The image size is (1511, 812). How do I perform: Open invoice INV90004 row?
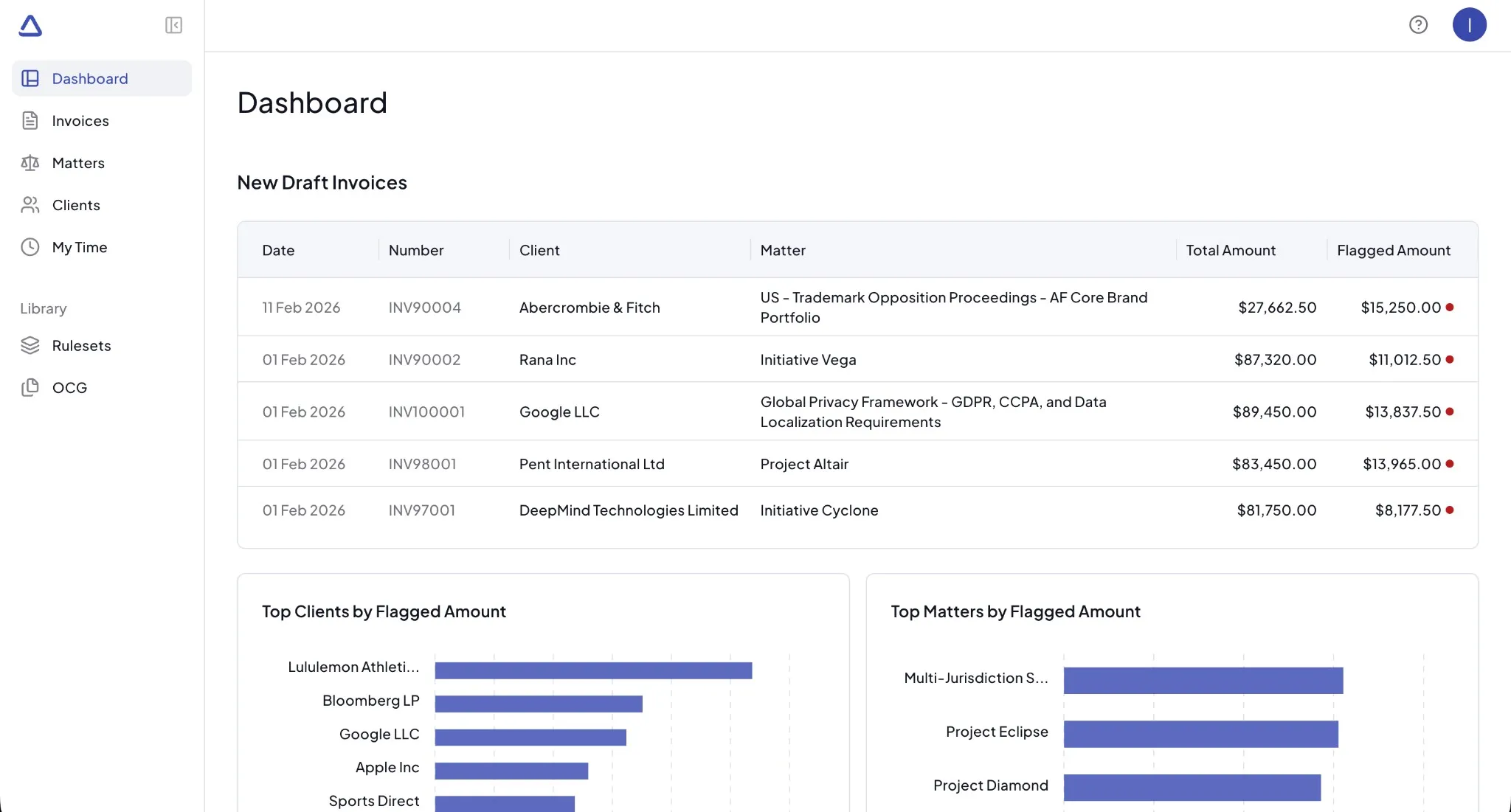(425, 308)
